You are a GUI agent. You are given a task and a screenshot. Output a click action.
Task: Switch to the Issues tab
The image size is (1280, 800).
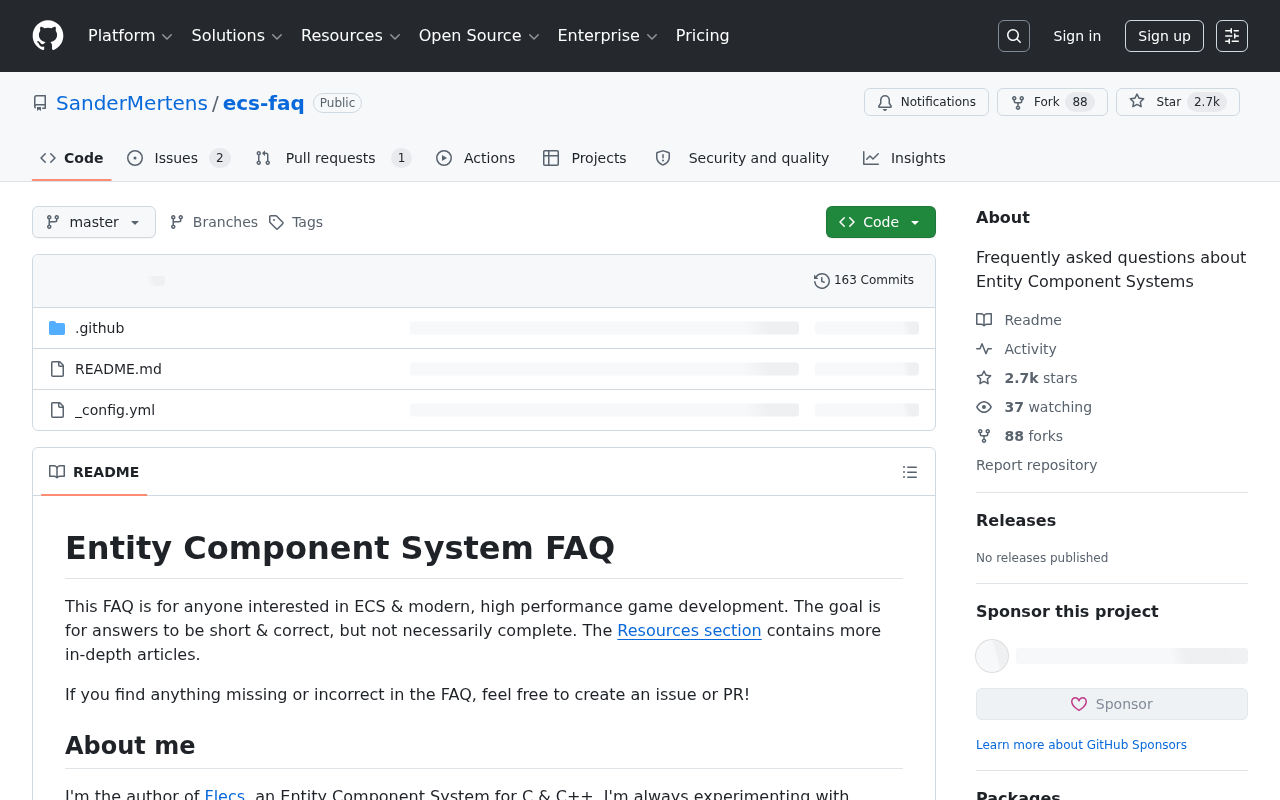(179, 158)
